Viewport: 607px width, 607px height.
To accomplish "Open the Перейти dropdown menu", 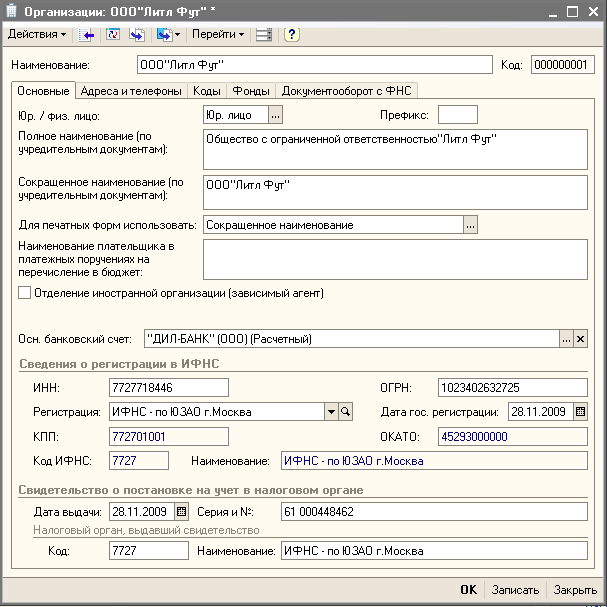I will 218,34.
